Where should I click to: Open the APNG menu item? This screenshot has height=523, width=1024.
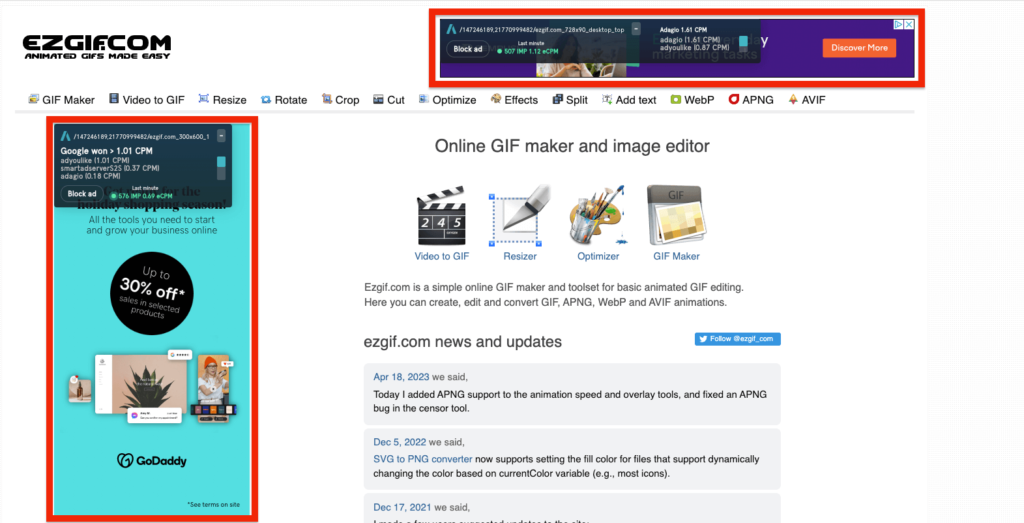tap(751, 100)
